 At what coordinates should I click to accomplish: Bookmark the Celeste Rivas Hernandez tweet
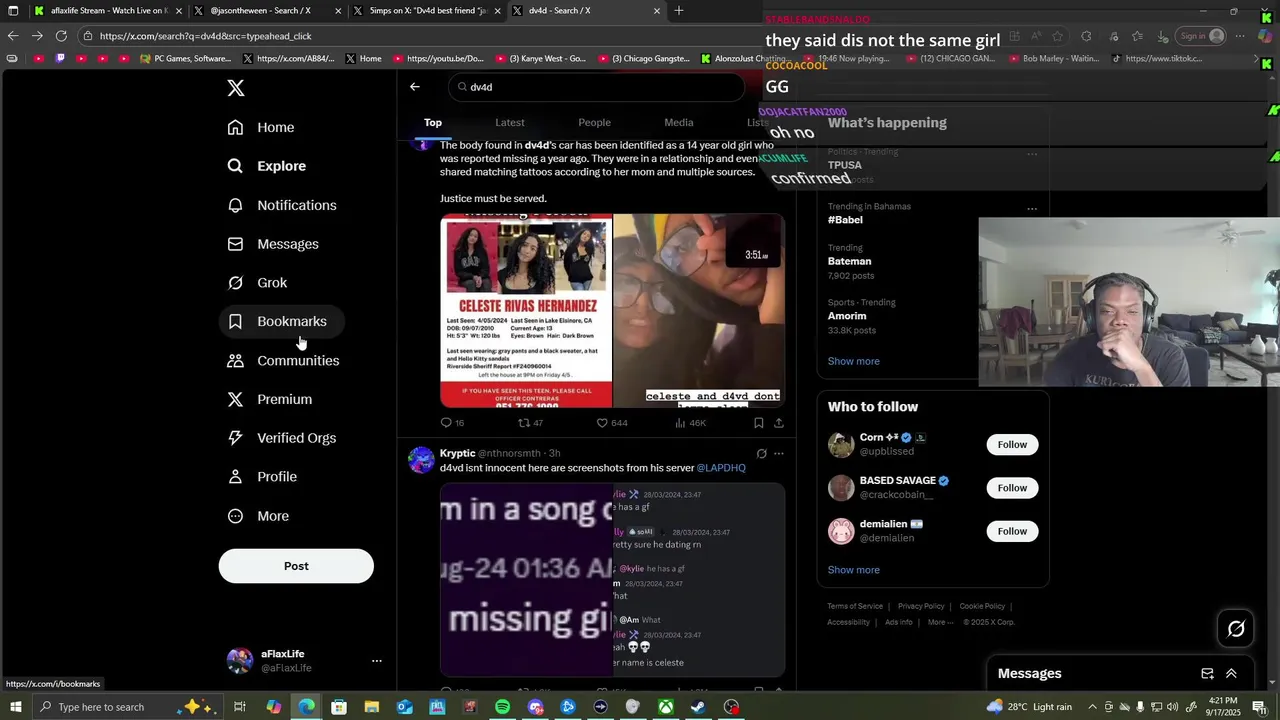click(x=759, y=423)
